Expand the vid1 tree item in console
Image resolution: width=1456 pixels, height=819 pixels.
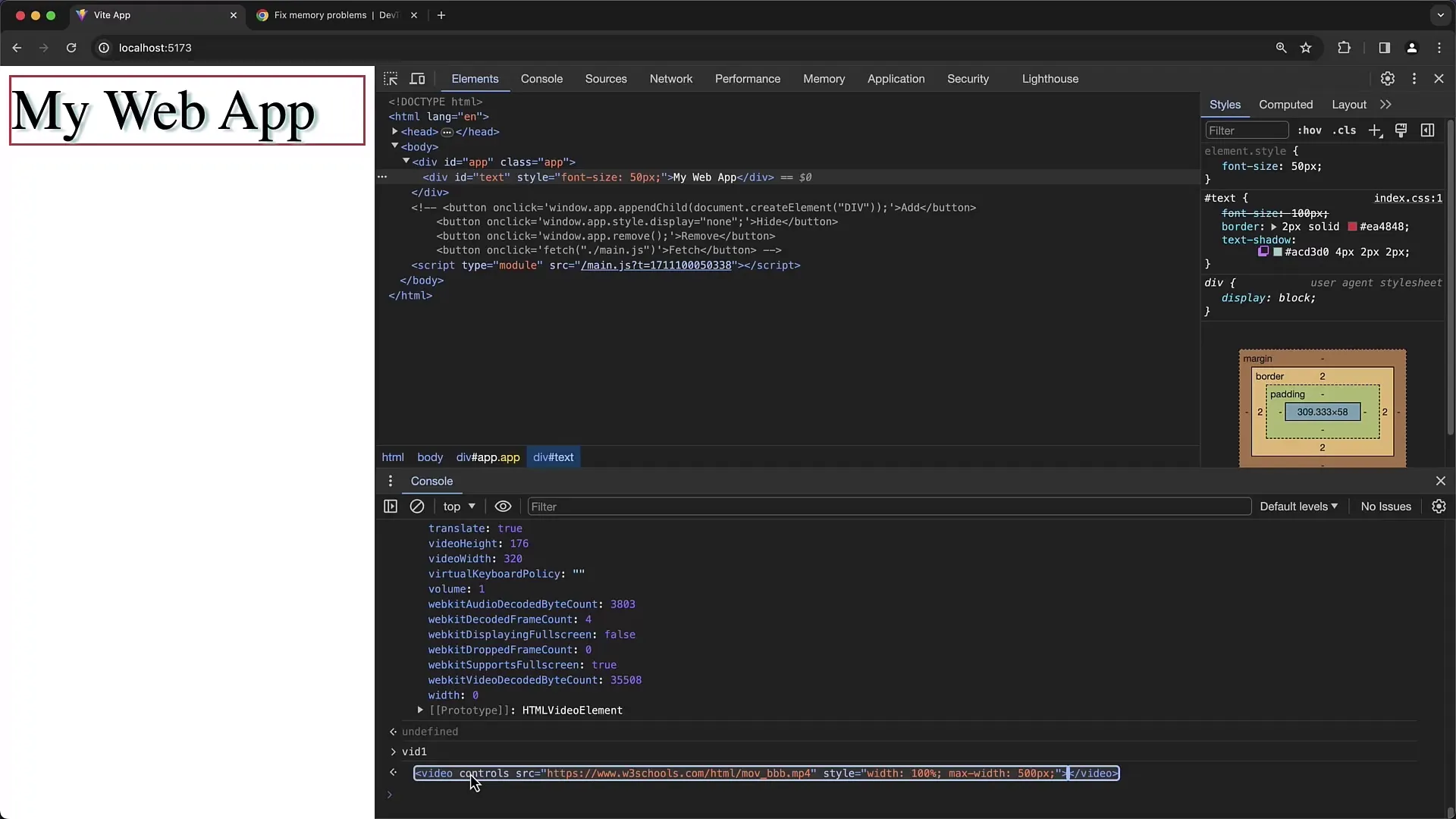393,751
